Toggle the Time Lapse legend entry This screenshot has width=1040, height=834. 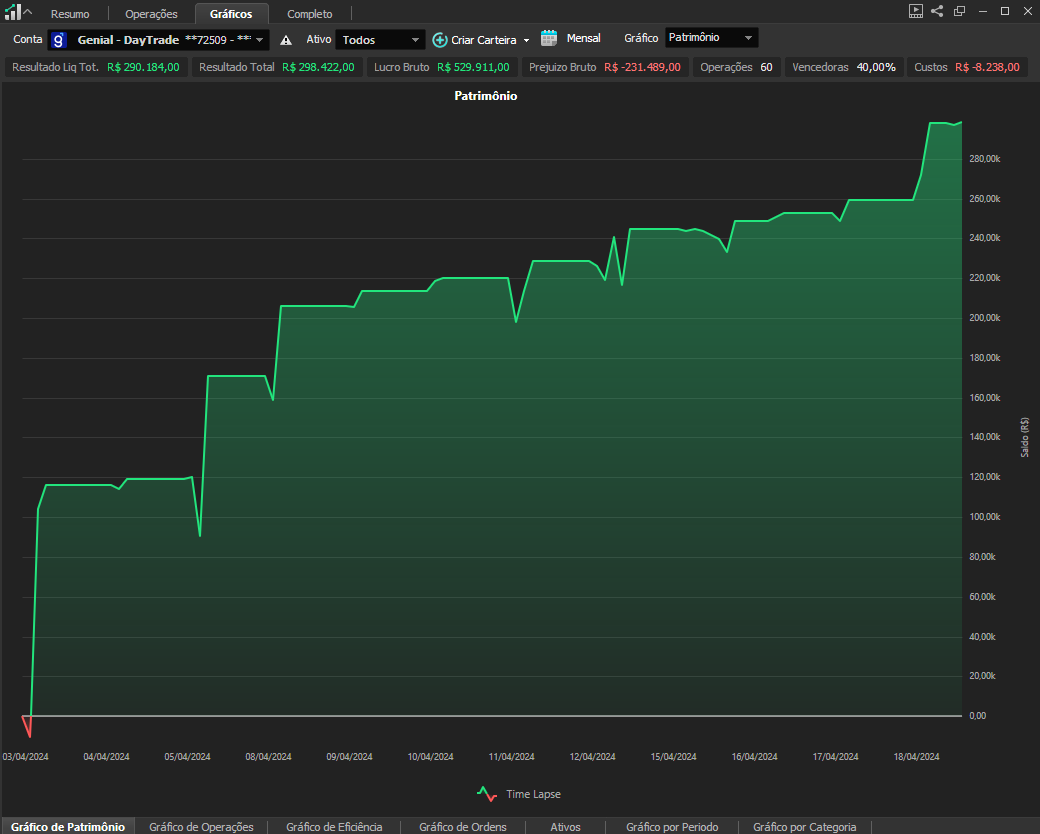519,794
